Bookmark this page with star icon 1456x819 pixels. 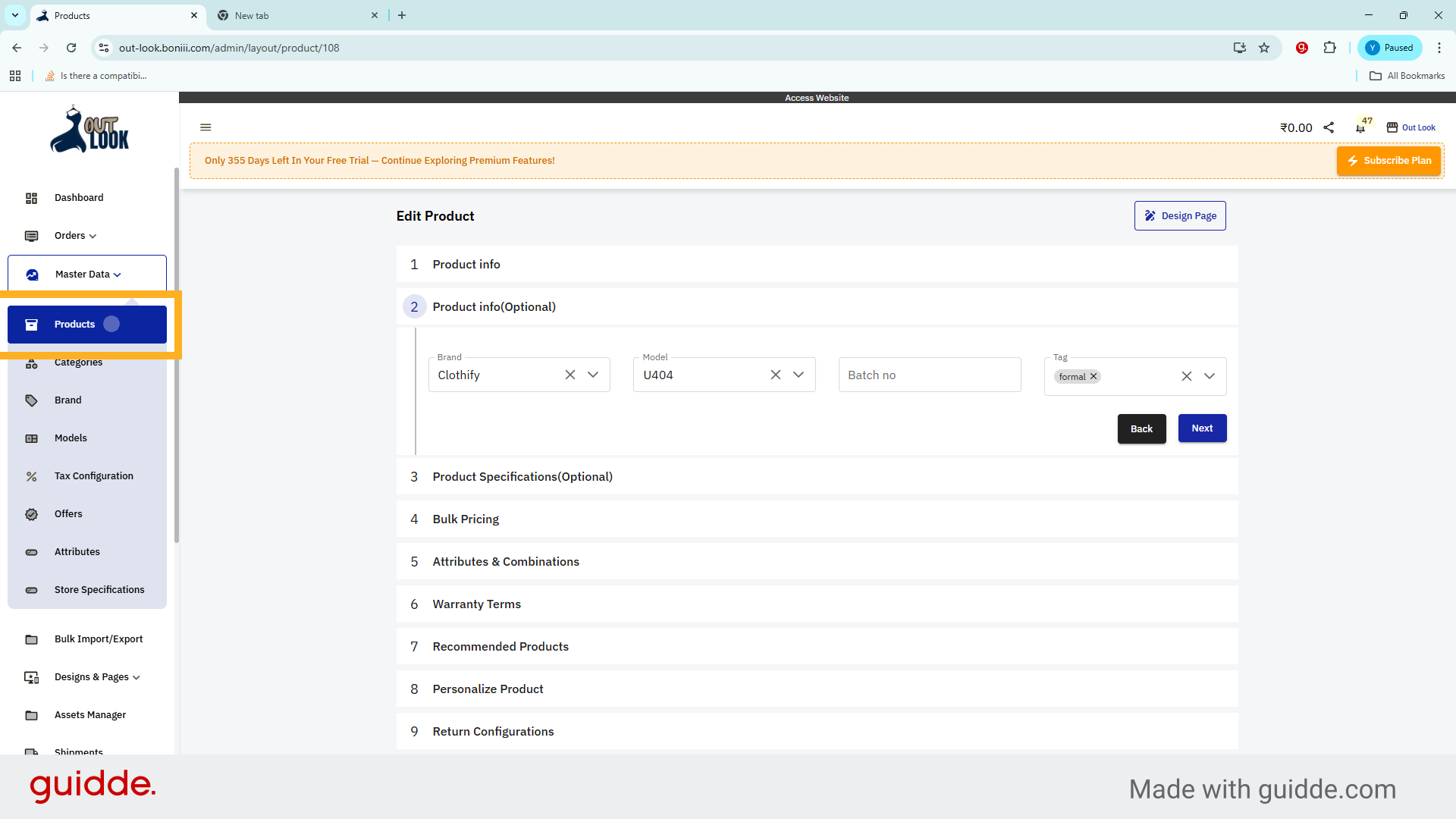[x=1264, y=48]
